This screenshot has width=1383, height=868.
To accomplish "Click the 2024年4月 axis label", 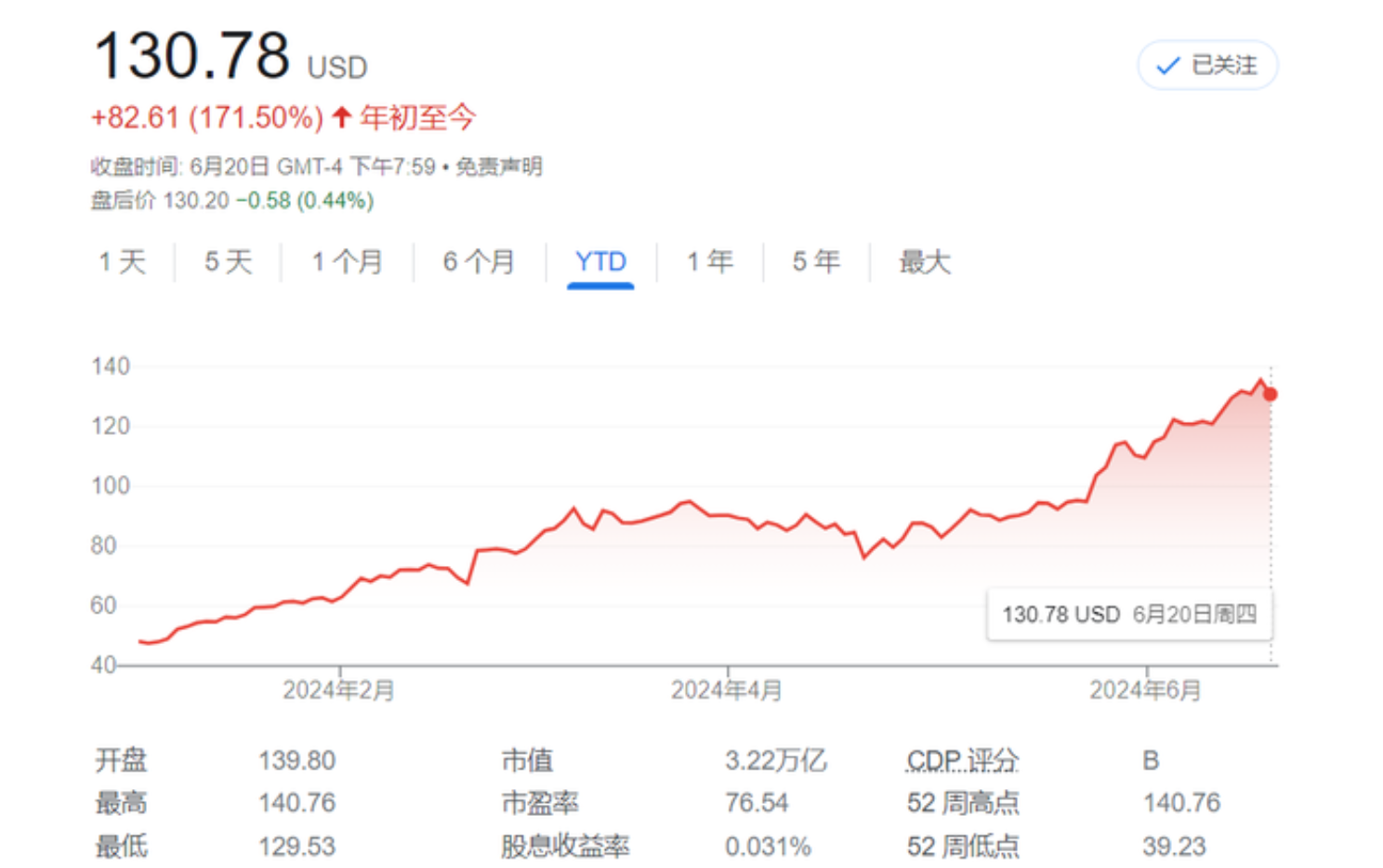I will coord(727,690).
